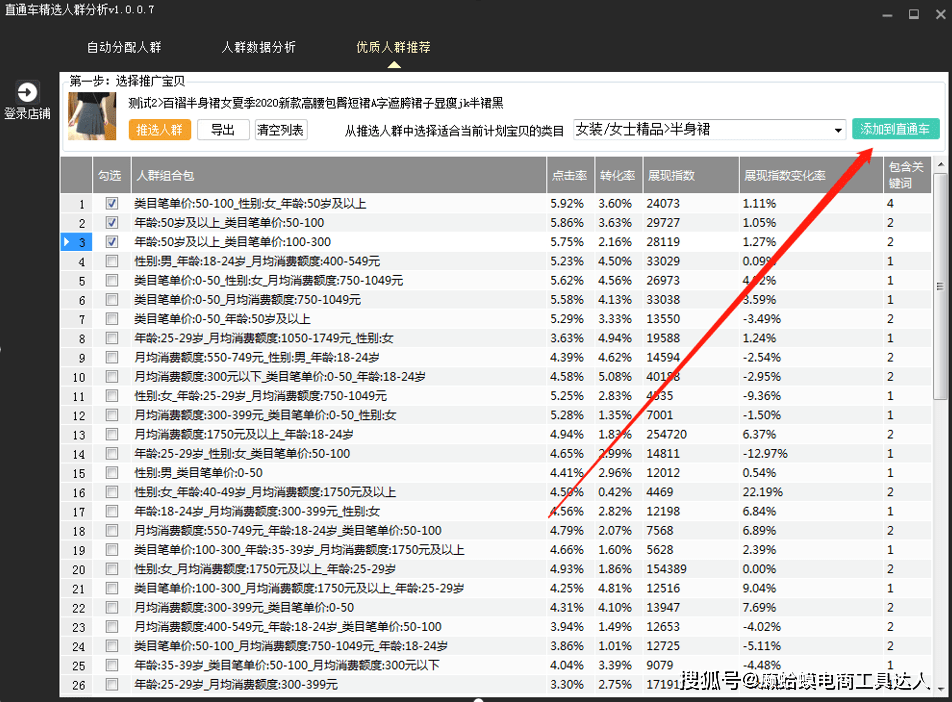Tick the checkbox in row 7
The image size is (952, 702).
[x=112, y=319]
